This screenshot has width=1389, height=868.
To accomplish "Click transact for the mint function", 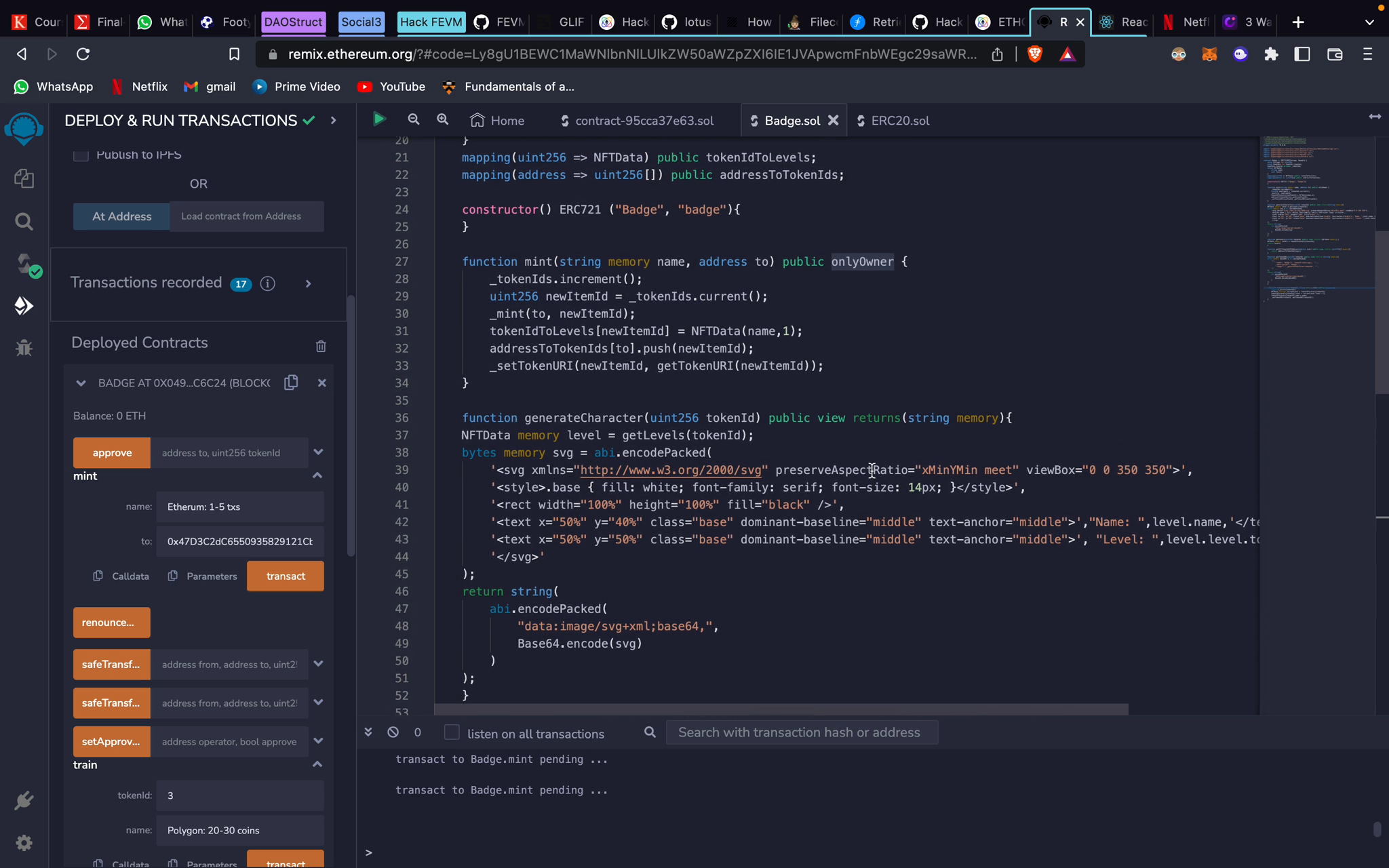I will [x=286, y=576].
